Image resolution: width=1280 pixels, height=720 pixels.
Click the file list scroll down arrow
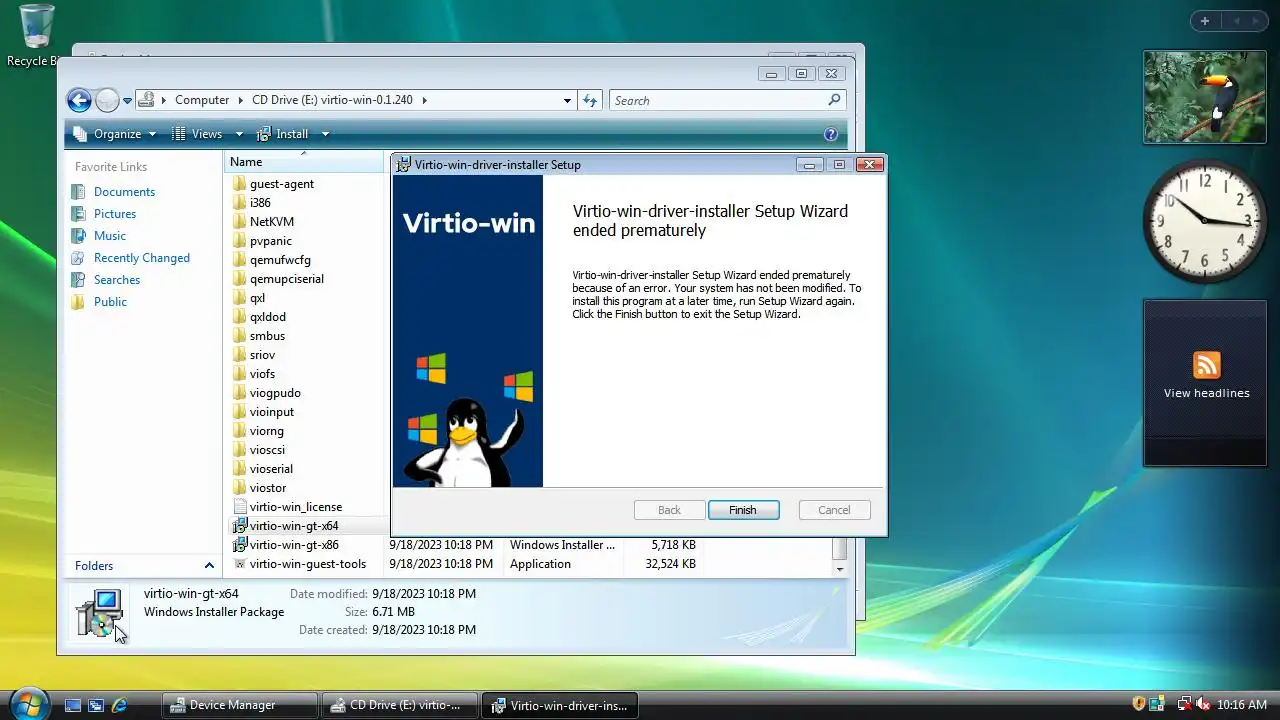coord(840,569)
